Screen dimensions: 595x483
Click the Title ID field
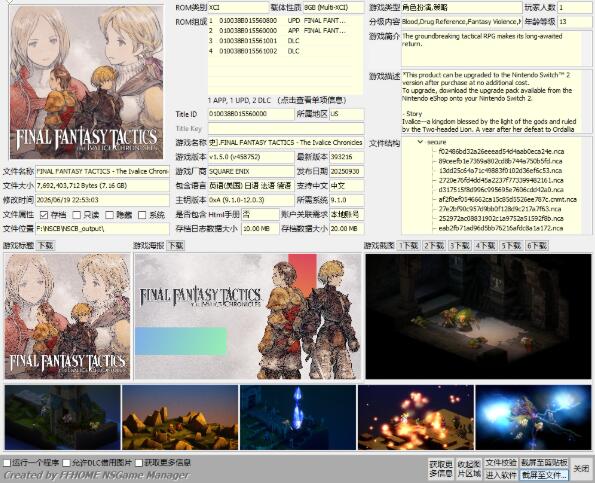point(251,114)
